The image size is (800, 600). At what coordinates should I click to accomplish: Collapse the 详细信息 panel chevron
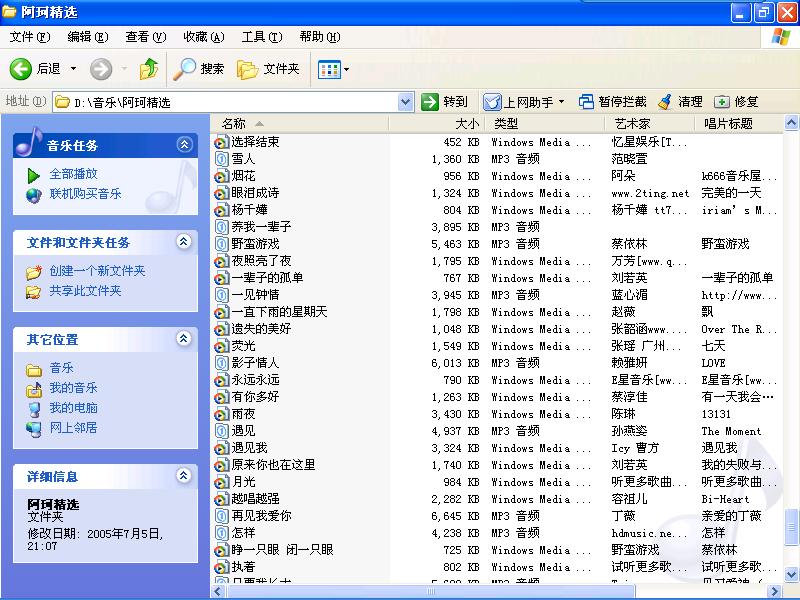[184, 476]
